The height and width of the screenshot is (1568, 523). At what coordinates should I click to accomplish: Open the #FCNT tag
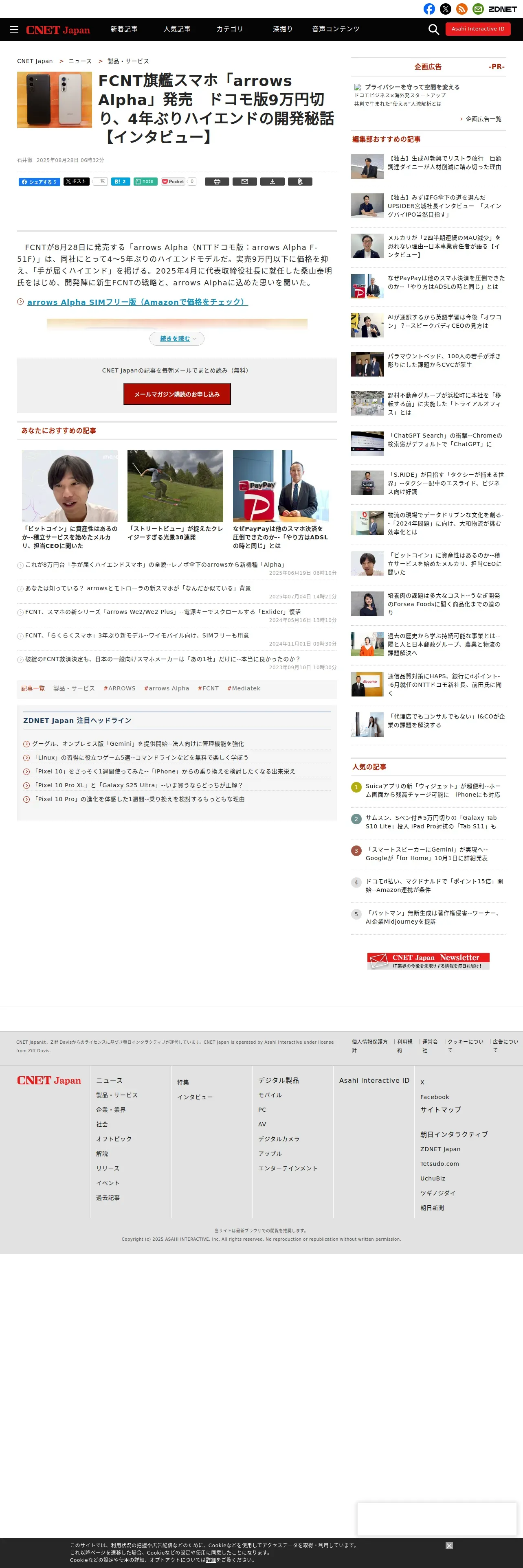(x=208, y=688)
